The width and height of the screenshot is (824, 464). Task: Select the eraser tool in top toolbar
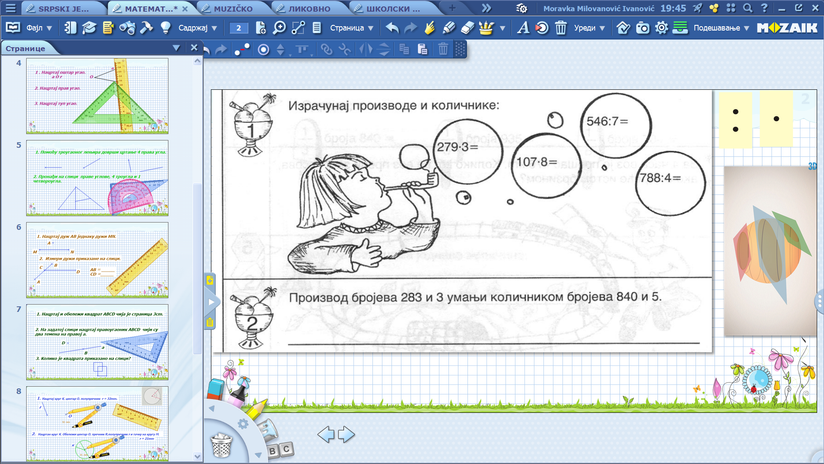(467, 28)
